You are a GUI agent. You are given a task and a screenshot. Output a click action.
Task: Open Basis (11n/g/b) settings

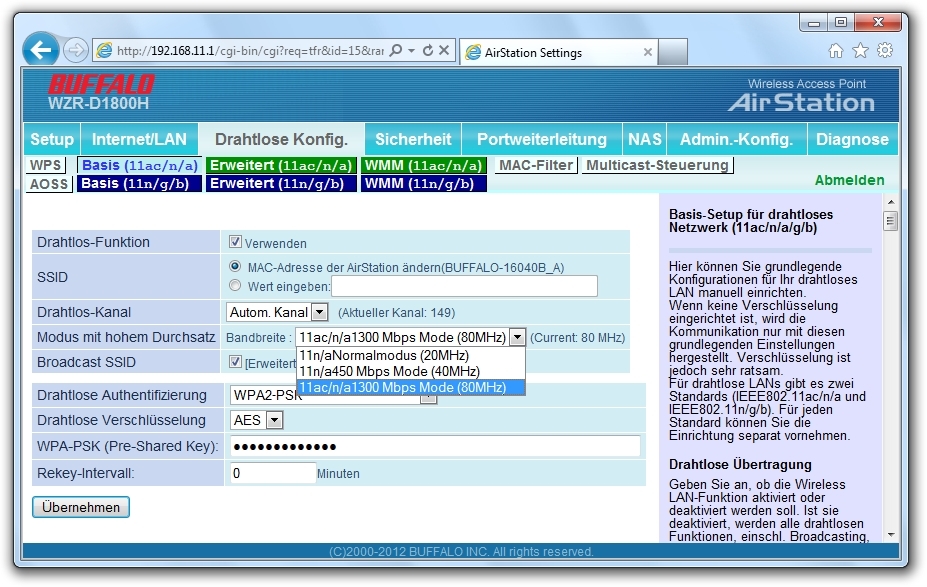[140, 183]
